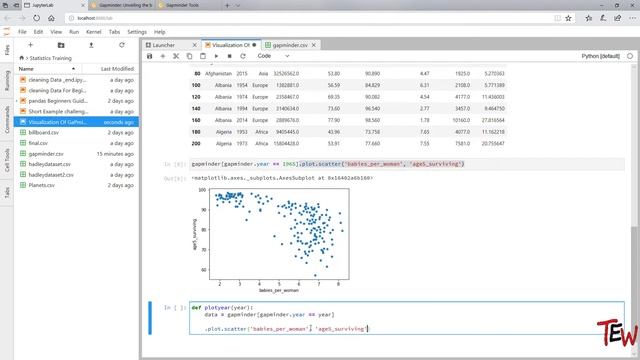
Task: Insert a cell below with plus icon
Action: click(x=163, y=56)
